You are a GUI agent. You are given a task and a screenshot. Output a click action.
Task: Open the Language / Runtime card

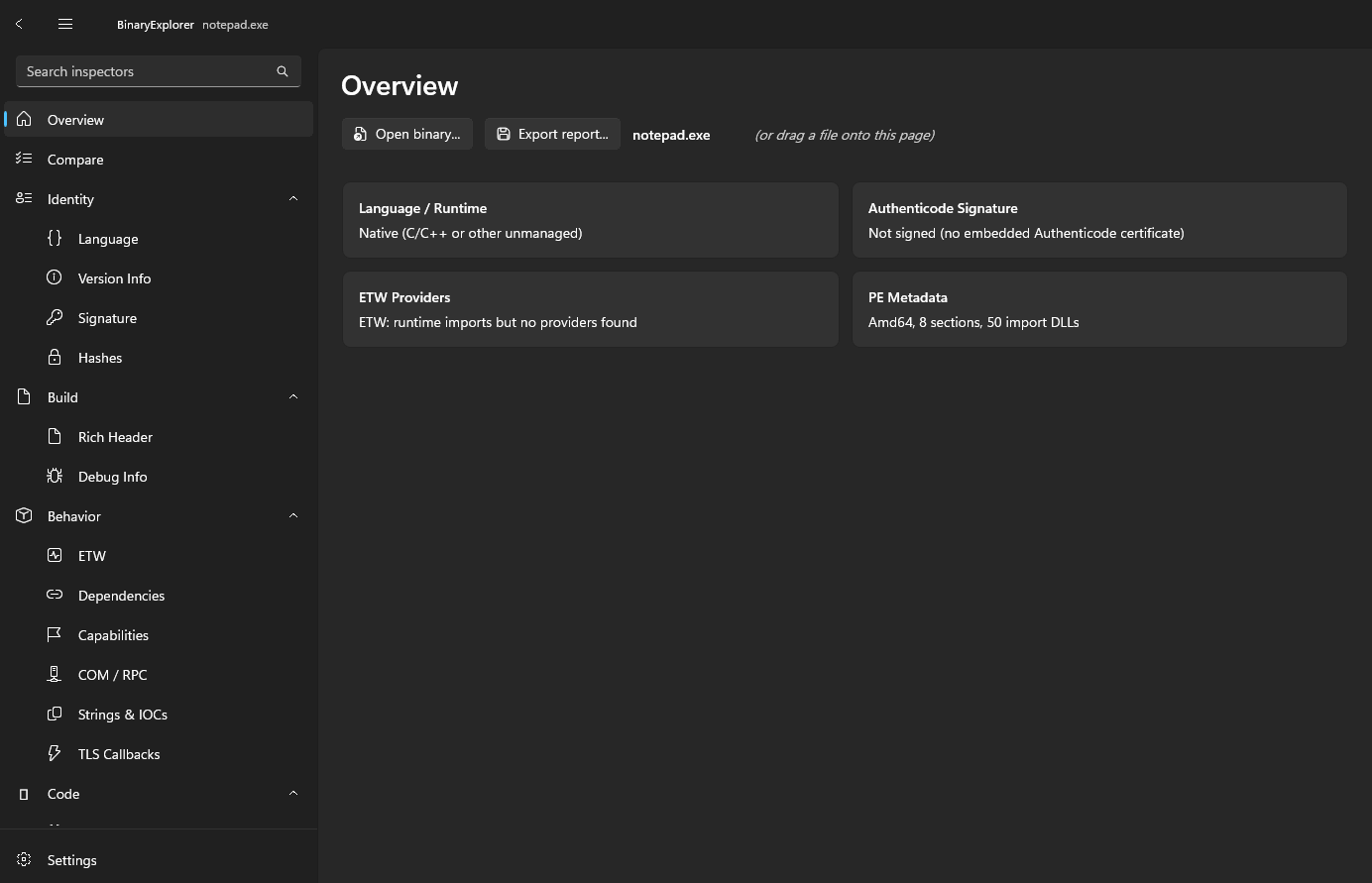point(591,220)
